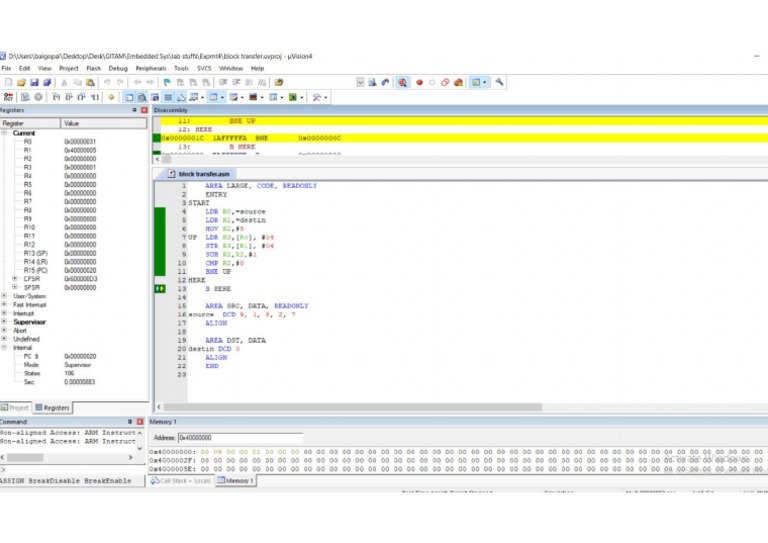The image size is (768, 543).
Task: Click the Start/Stop Debug Session icon
Action: point(402,82)
